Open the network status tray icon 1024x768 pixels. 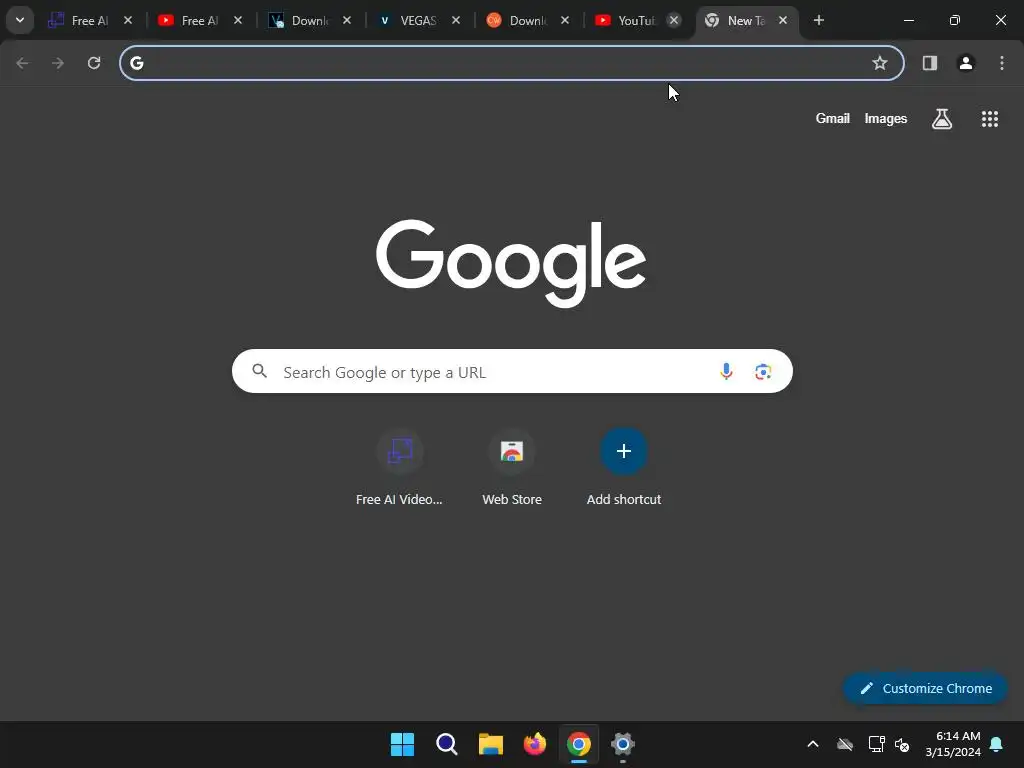[876, 744]
